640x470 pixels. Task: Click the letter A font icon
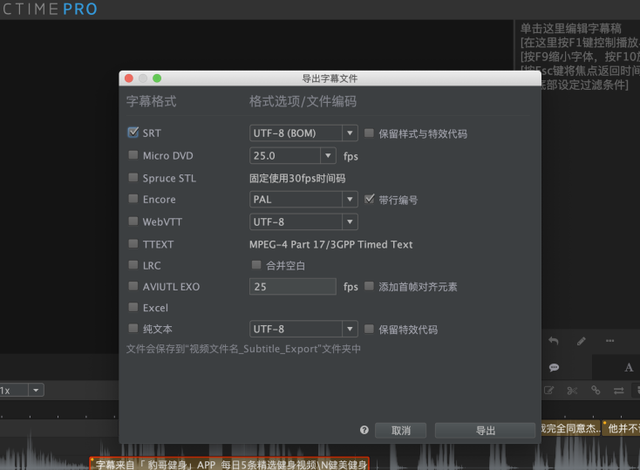(629, 368)
